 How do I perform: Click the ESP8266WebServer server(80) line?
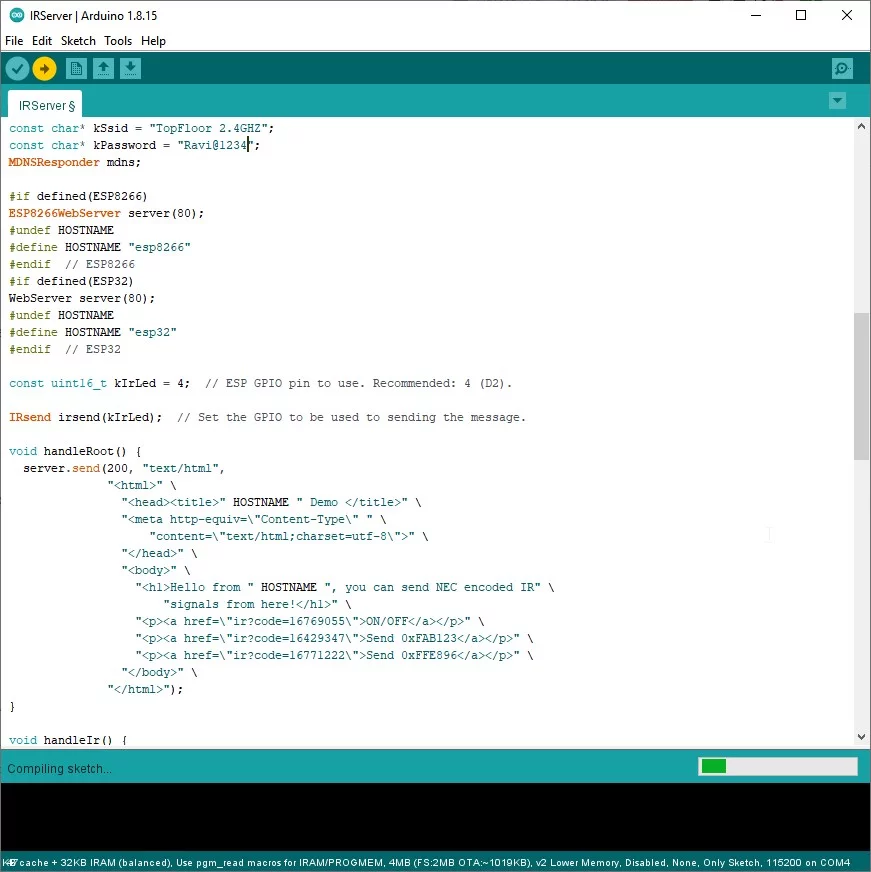106,213
